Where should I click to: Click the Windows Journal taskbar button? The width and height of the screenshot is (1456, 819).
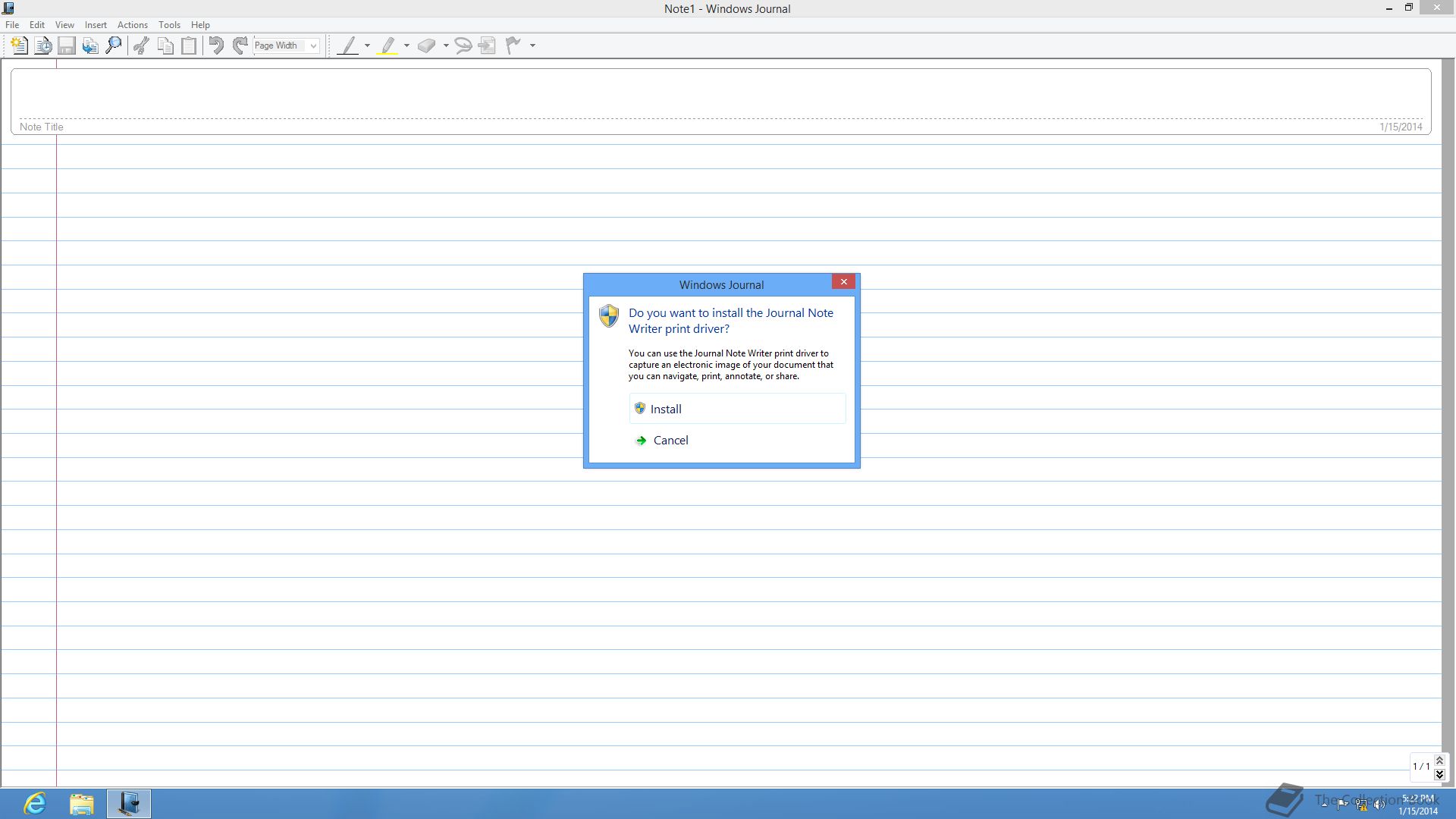click(129, 804)
